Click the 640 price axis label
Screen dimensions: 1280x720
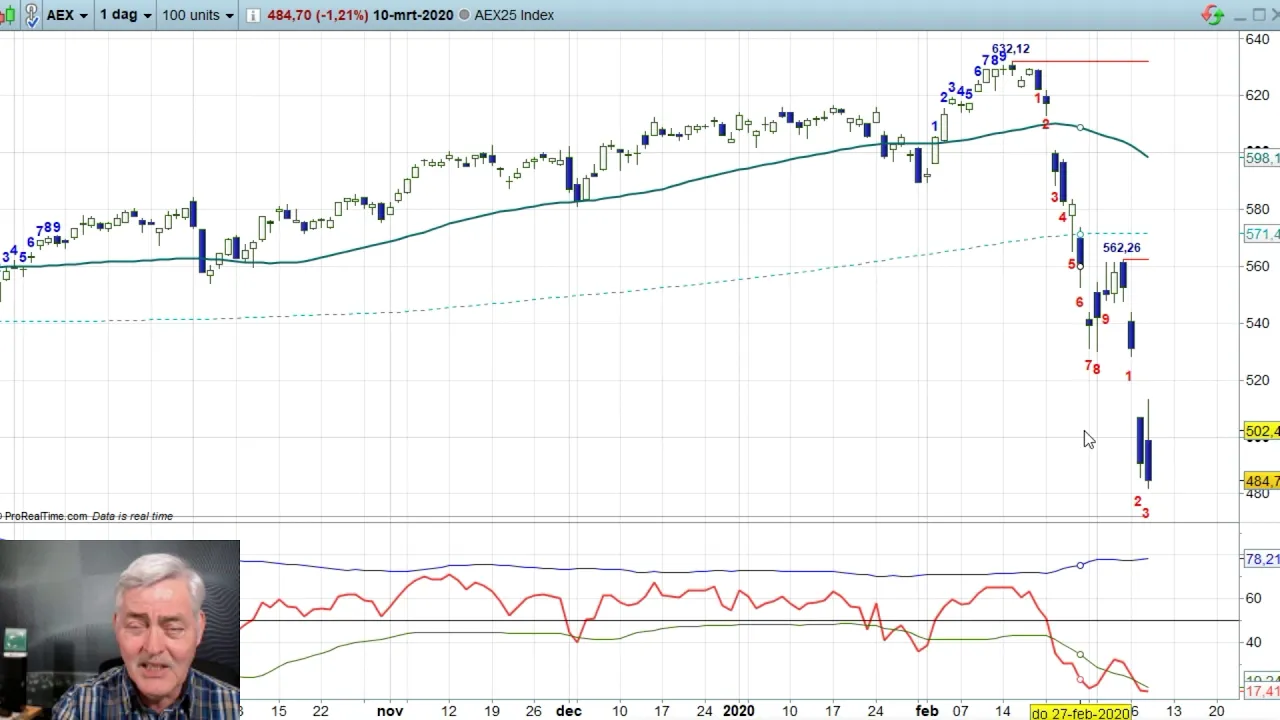pos(1256,39)
